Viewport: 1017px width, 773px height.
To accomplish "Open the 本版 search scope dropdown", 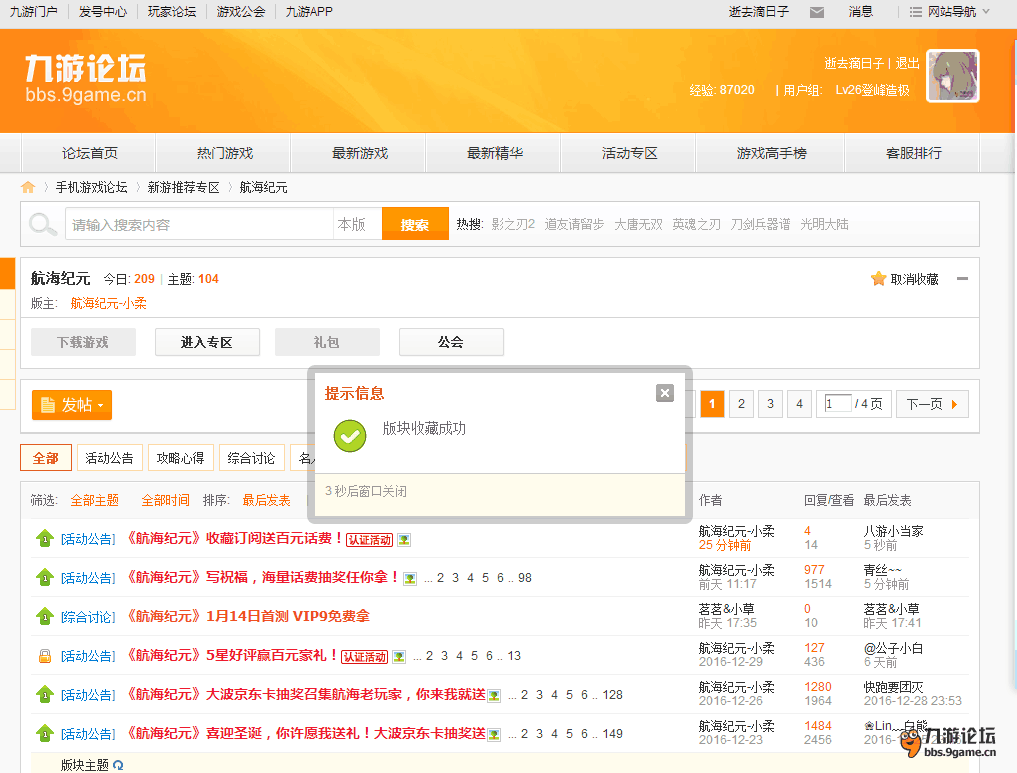I will [357, 224].
